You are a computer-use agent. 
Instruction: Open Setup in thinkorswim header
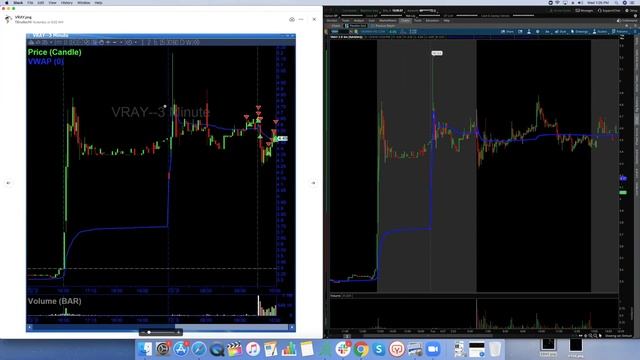point(631,11)
